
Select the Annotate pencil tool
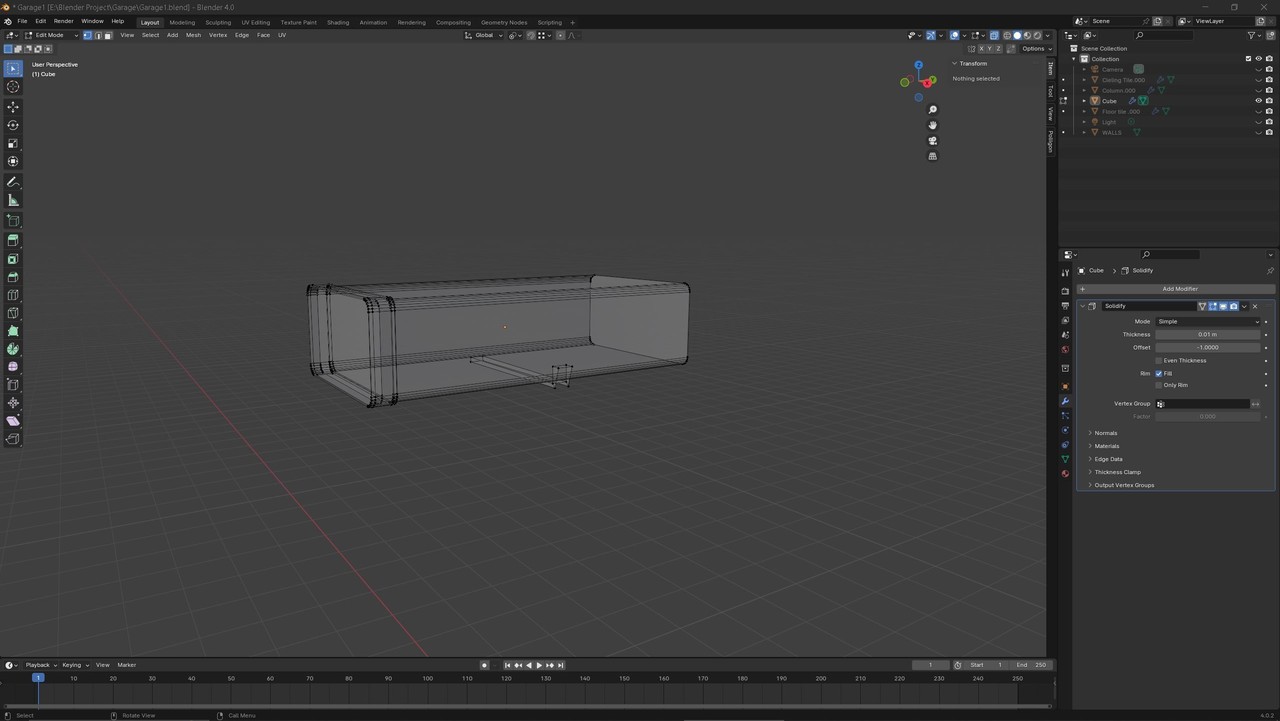click(13, 182)
